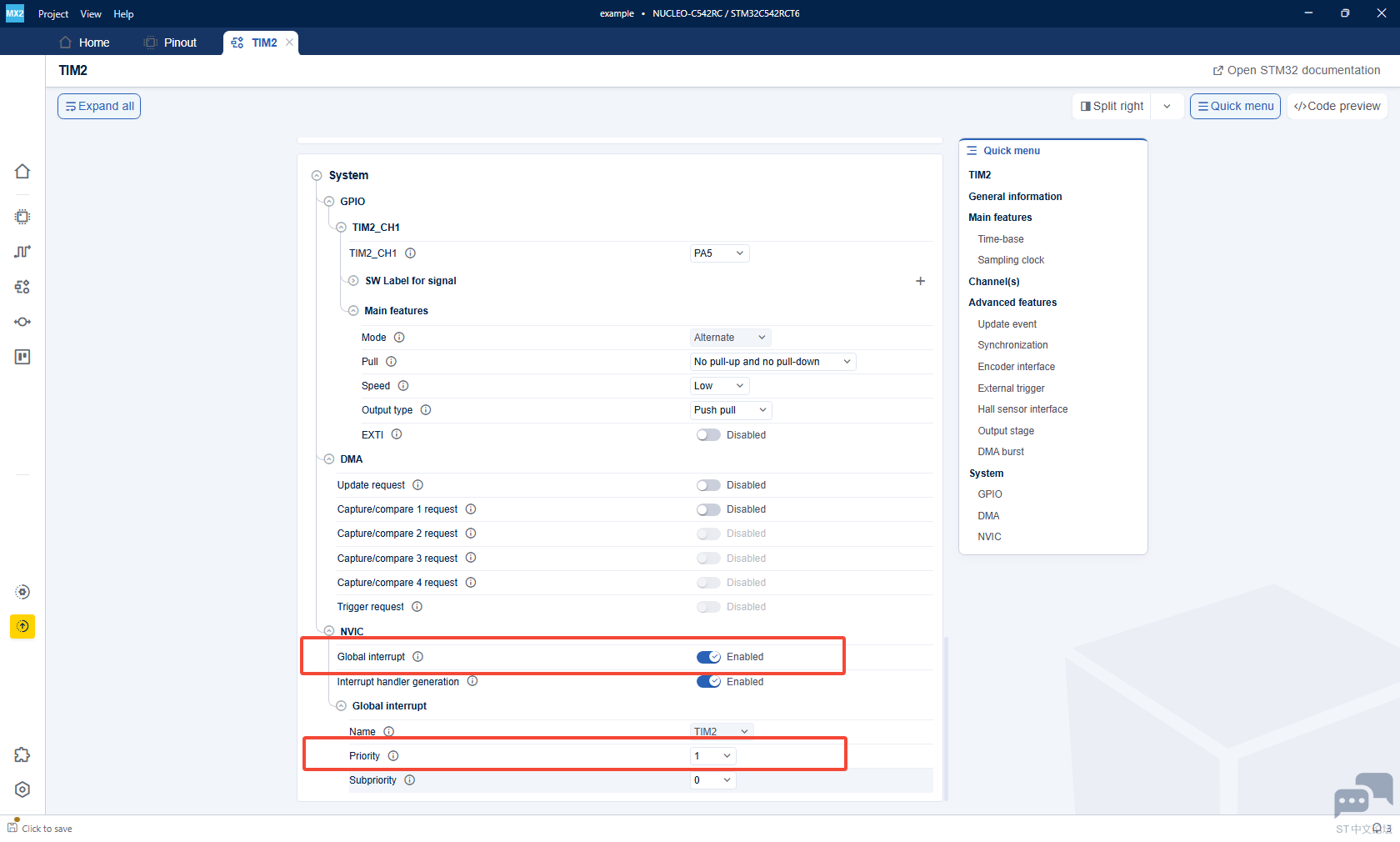Open the plugins puzzle-piece icon
Image resolution: width=1400 pixels, height=842 pixels.
coord(22,754)
